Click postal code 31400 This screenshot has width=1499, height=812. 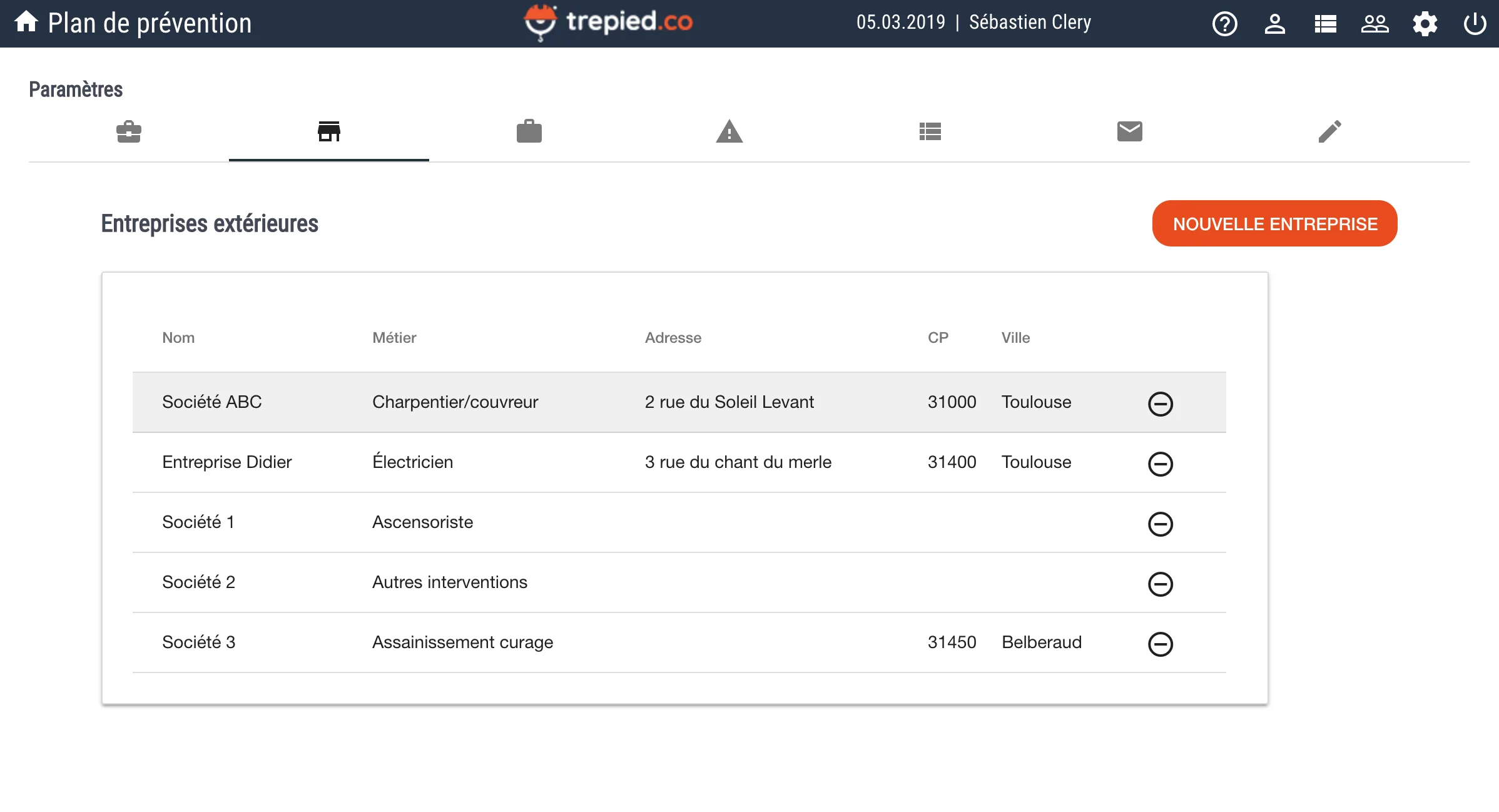tap(952, 462)
